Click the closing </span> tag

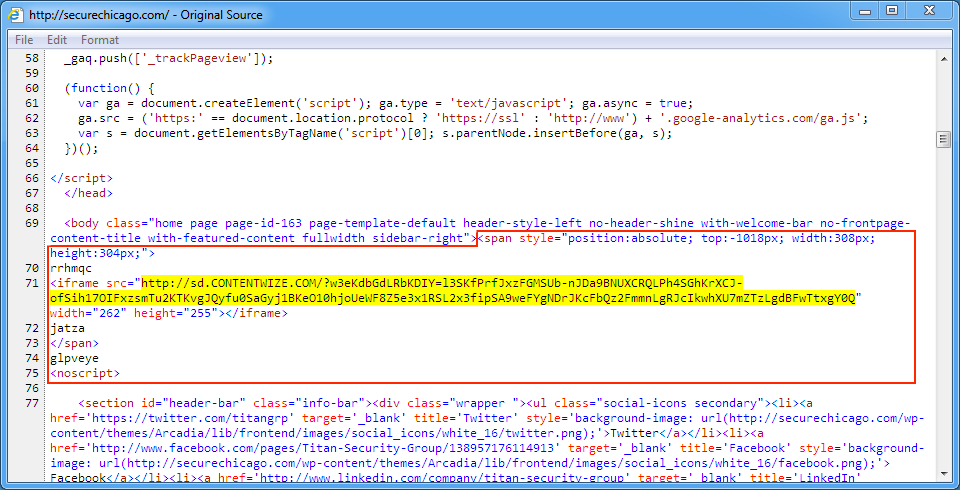[74, 344]
